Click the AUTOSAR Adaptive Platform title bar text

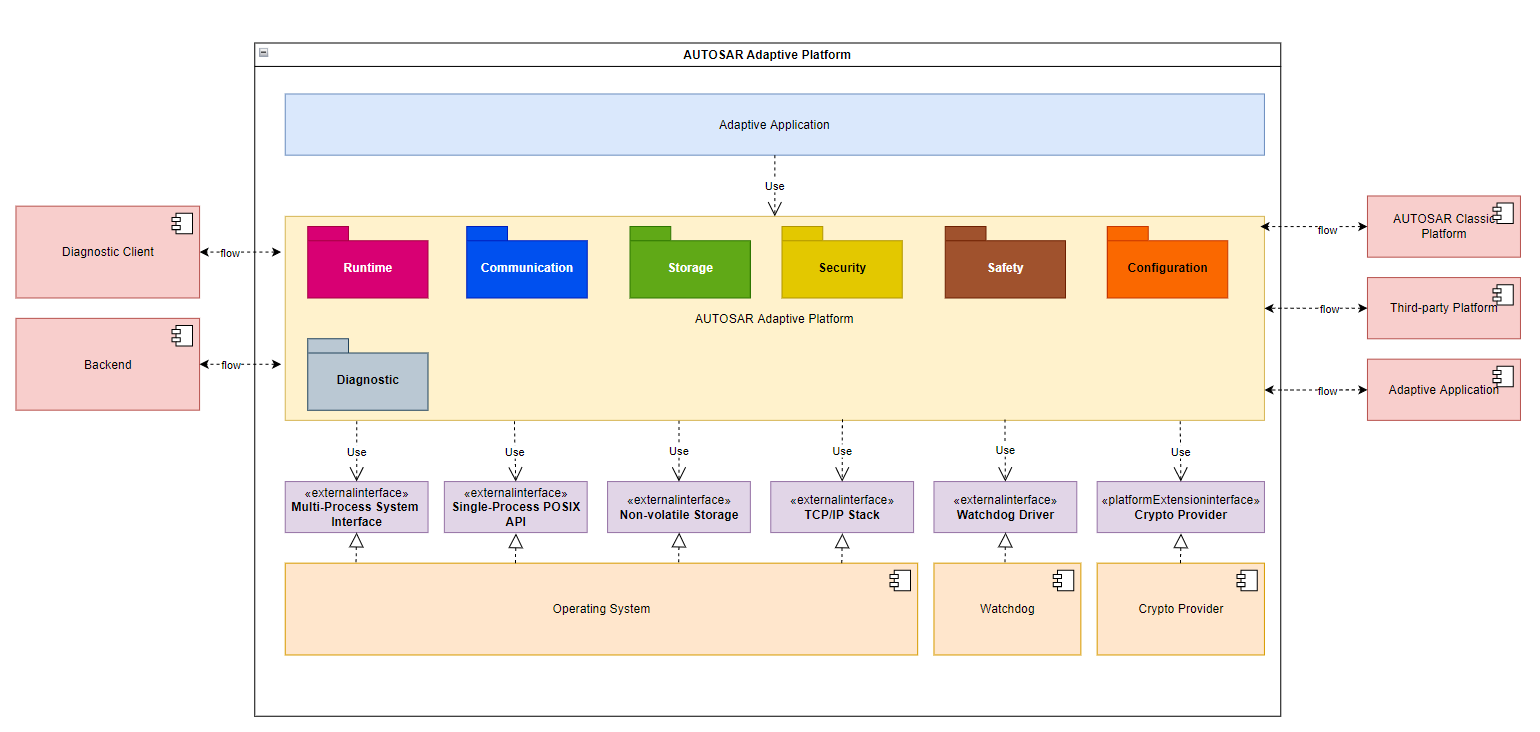[767, 54]
